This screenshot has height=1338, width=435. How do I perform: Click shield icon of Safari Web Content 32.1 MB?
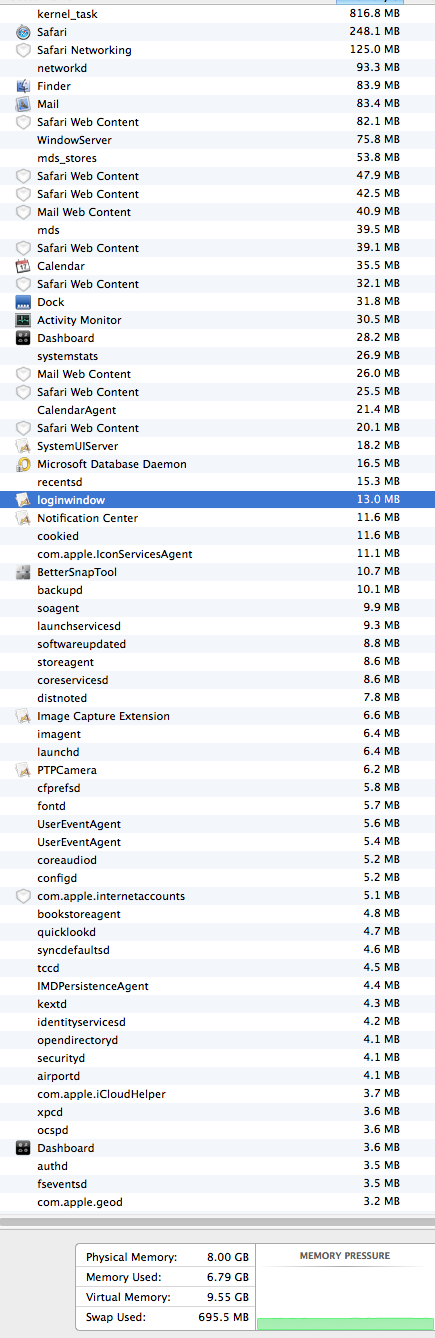[24, 284]
